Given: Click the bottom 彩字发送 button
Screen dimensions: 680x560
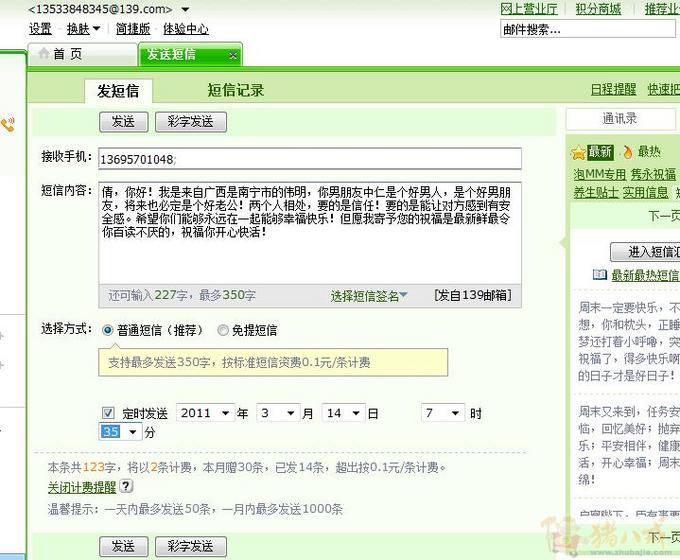Looking at the screenshot, I should coord(190,547).
